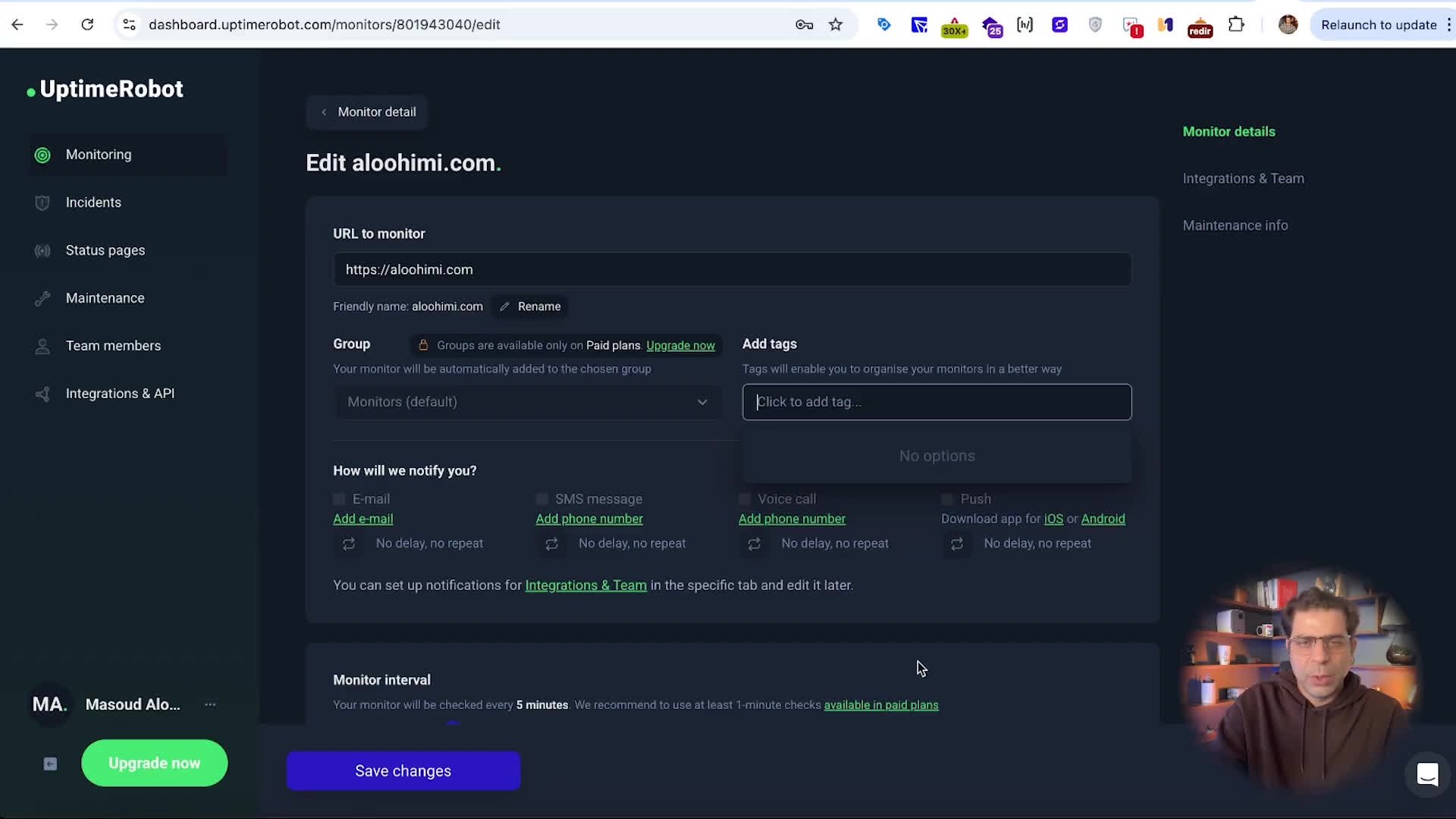This screenshot has width=1456, height=819.
Task: Click the Voice call repeat settings icon
Action: [x=754, y=544]
